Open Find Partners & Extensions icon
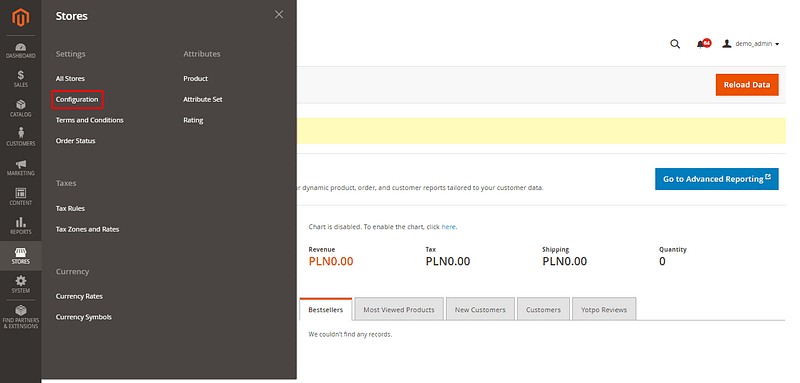Screen dimensions: 800x383 pyautogui.click(x=21, y=317)
